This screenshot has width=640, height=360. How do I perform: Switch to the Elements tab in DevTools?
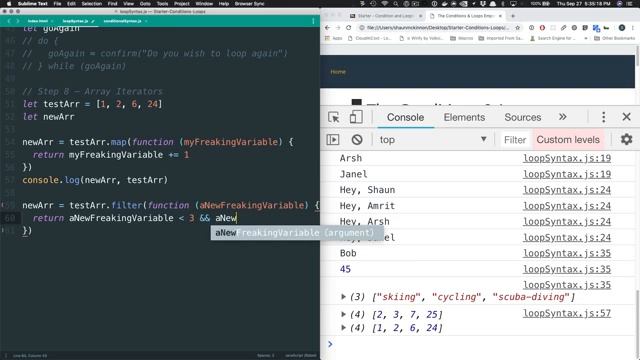click(x=464, y=117)
